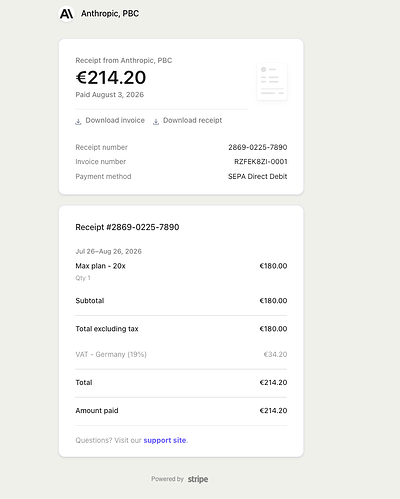Open the receipt document thumbnail illustration

coord(272,81)
